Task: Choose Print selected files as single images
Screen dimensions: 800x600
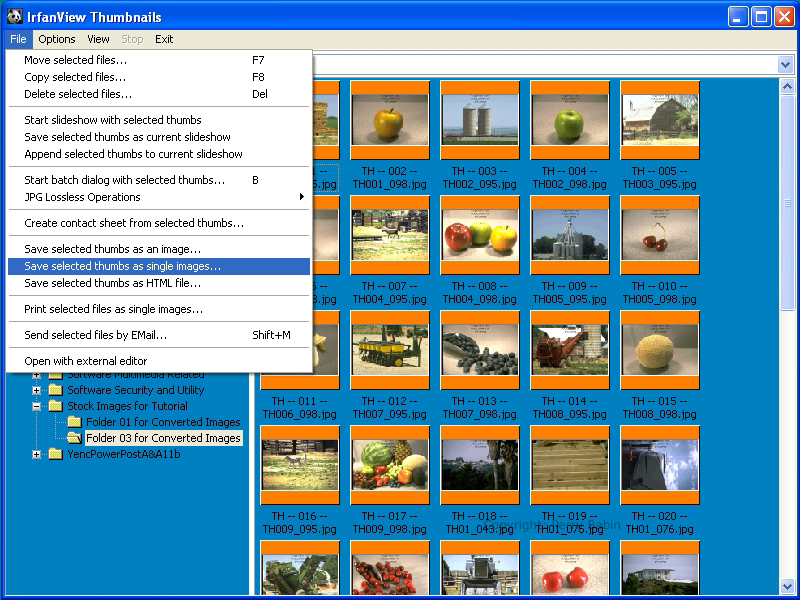Action: (x=159, y=309)
